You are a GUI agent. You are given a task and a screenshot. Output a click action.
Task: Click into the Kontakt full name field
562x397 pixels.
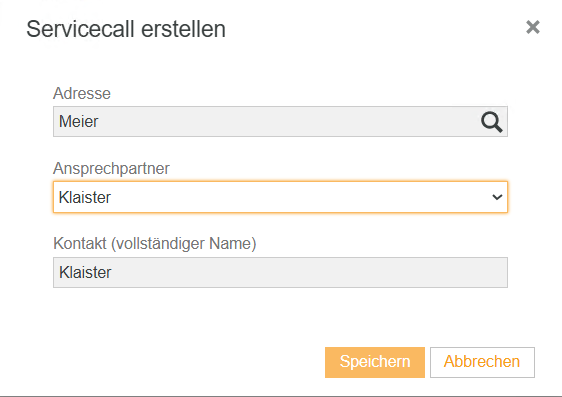(280, 272)
